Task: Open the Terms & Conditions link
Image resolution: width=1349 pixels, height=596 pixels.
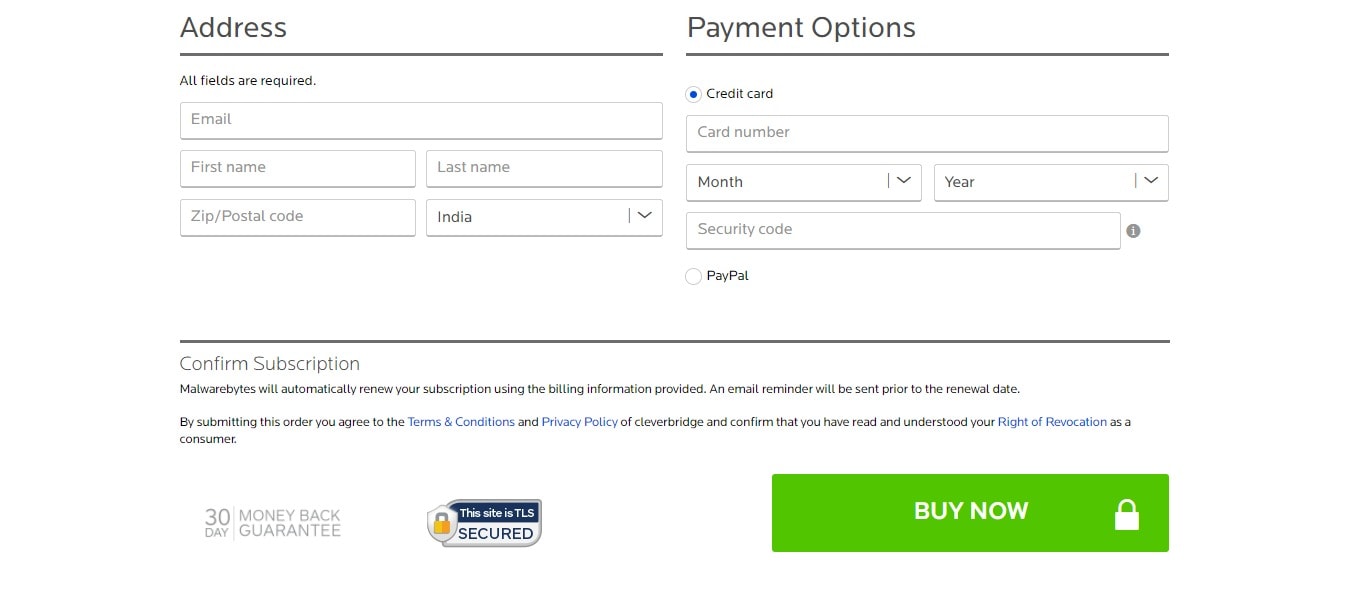Action: (x=461, y=422)
